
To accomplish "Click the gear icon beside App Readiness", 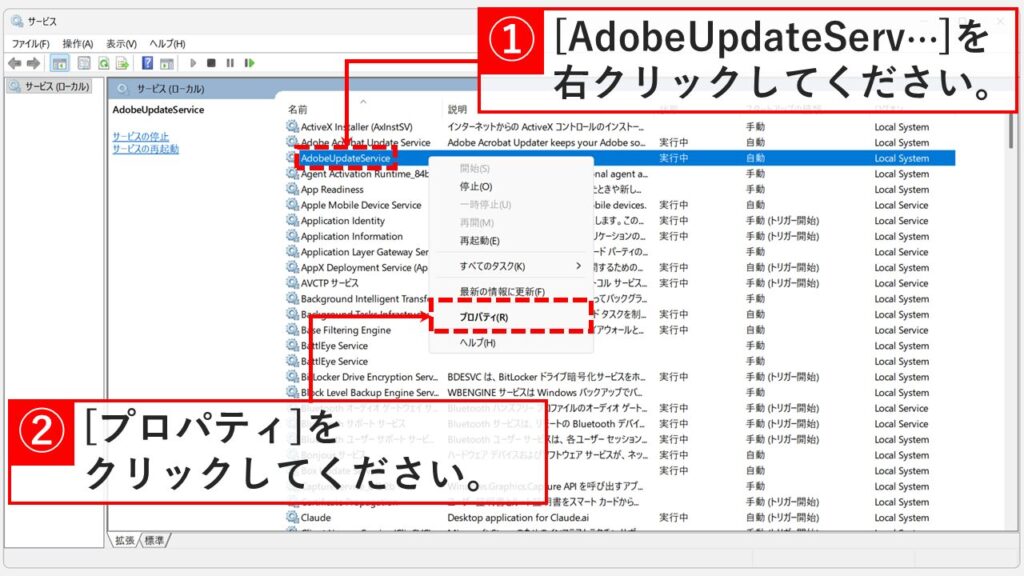I will coord(293,189).
